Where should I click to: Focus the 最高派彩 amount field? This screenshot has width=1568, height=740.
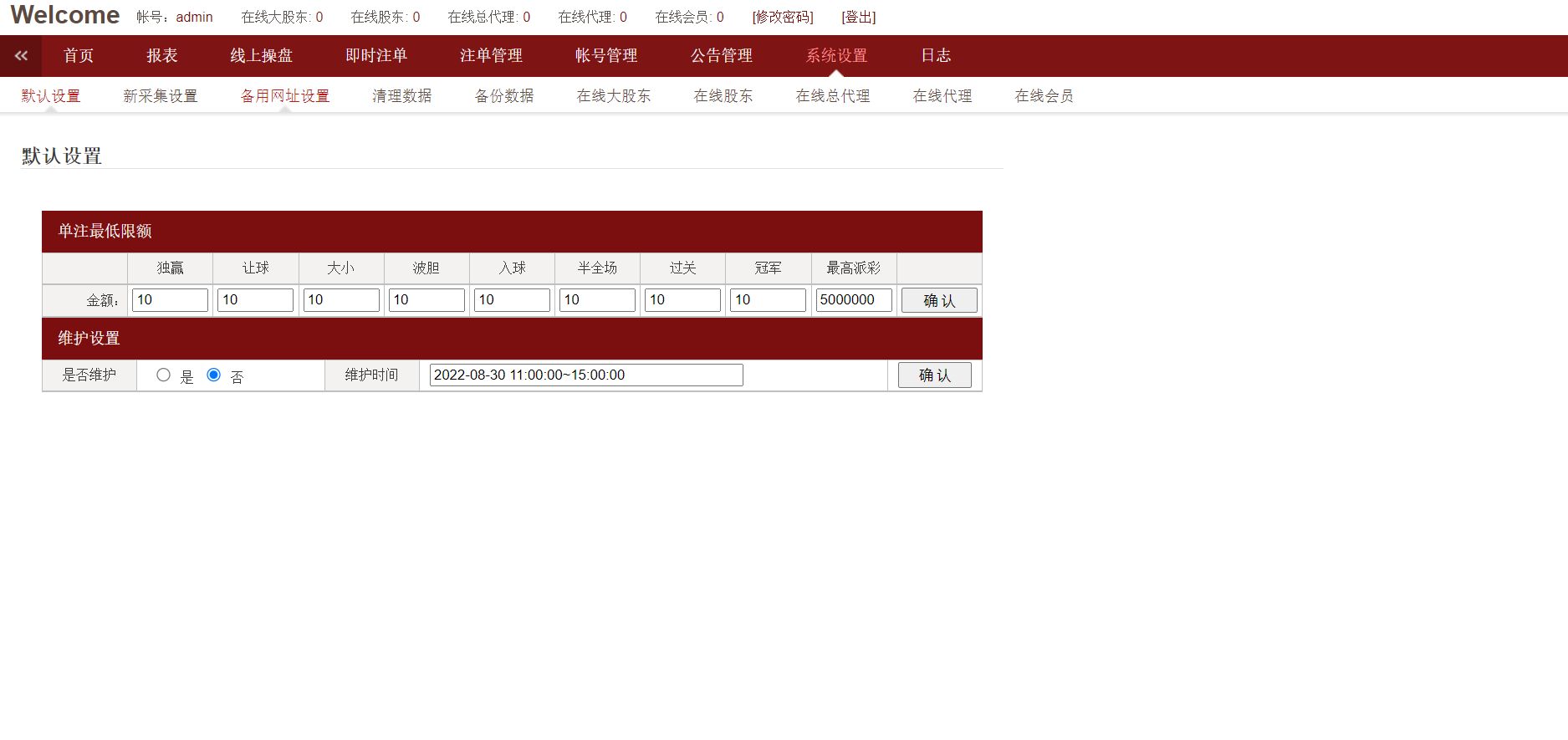(854, 300)
